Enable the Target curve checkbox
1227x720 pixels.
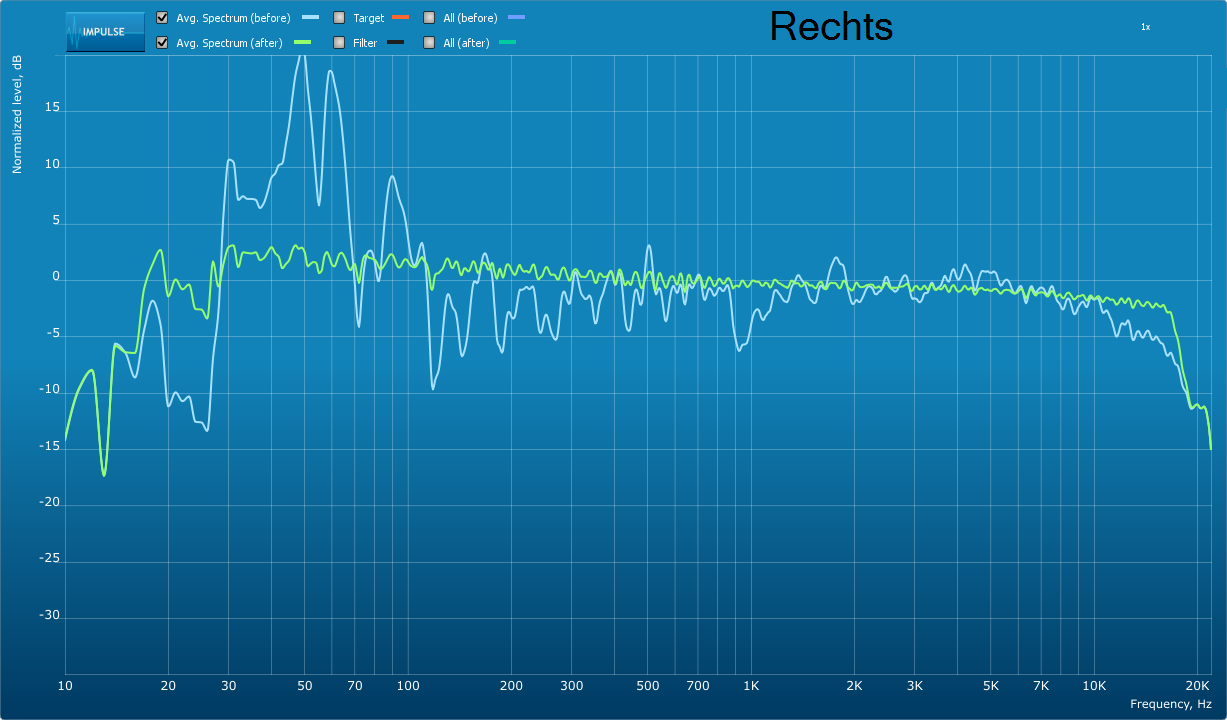click(x=339, y=18)
